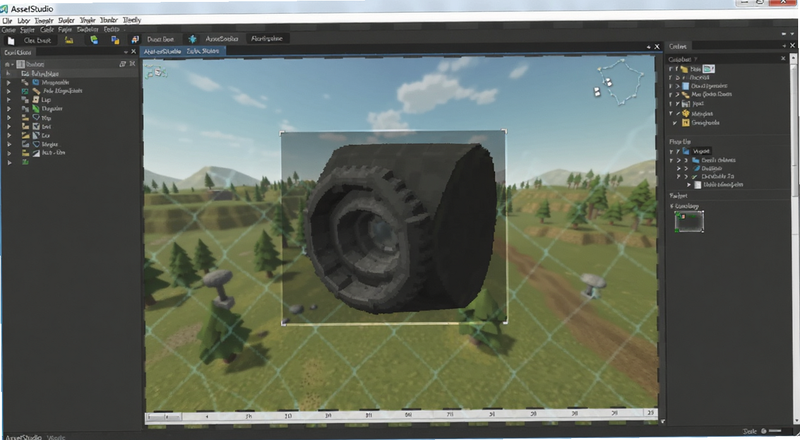The width and height of the screenshot is (800, 440).
Task: Click the orange gem icon in the right panel tree
Action: click(686, 113)
